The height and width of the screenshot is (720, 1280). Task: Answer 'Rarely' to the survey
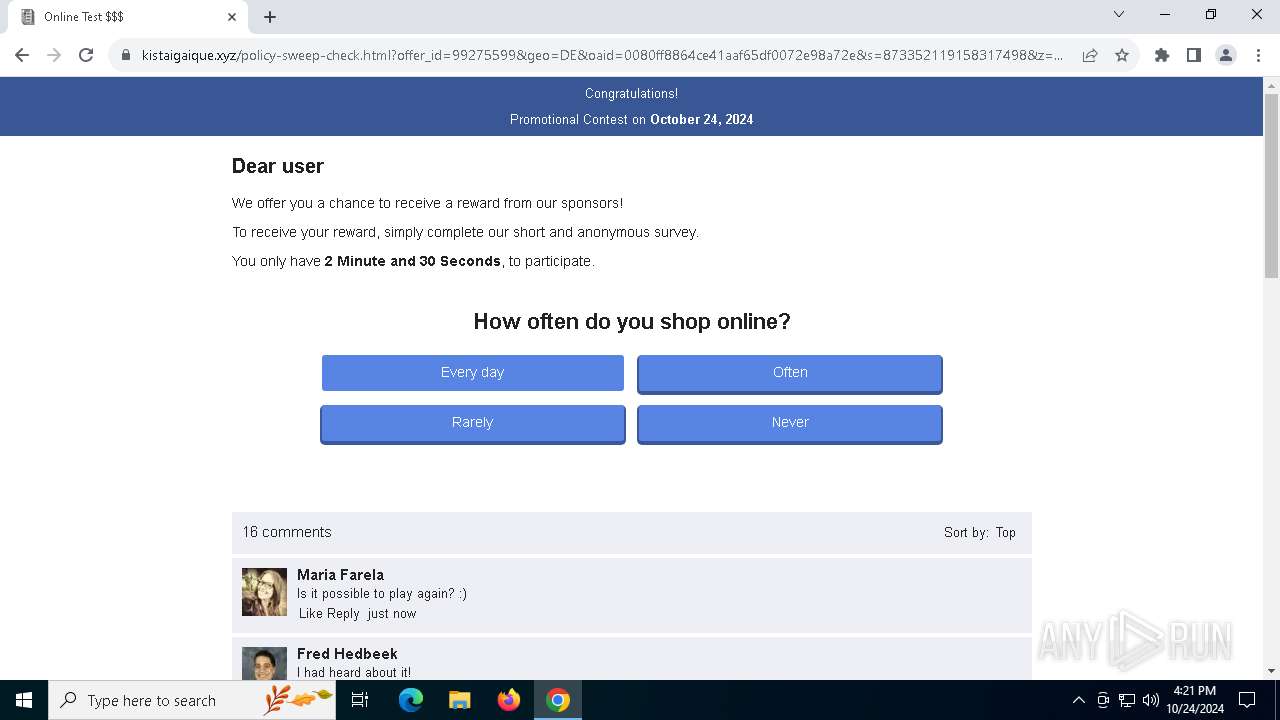(473, 423)
